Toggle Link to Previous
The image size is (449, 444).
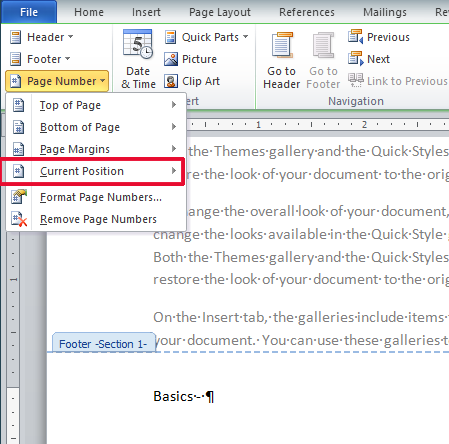pyautogui.click(x=398, y=81)
